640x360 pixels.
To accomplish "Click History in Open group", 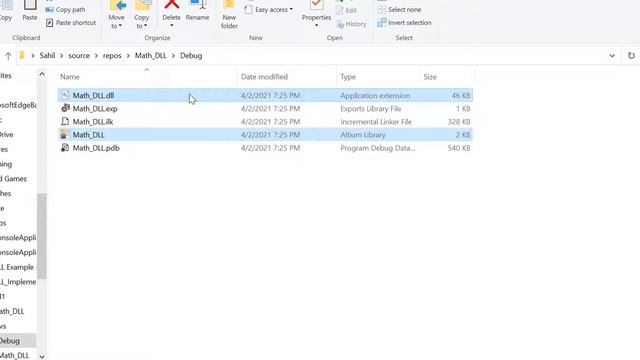I will [351, 24].
